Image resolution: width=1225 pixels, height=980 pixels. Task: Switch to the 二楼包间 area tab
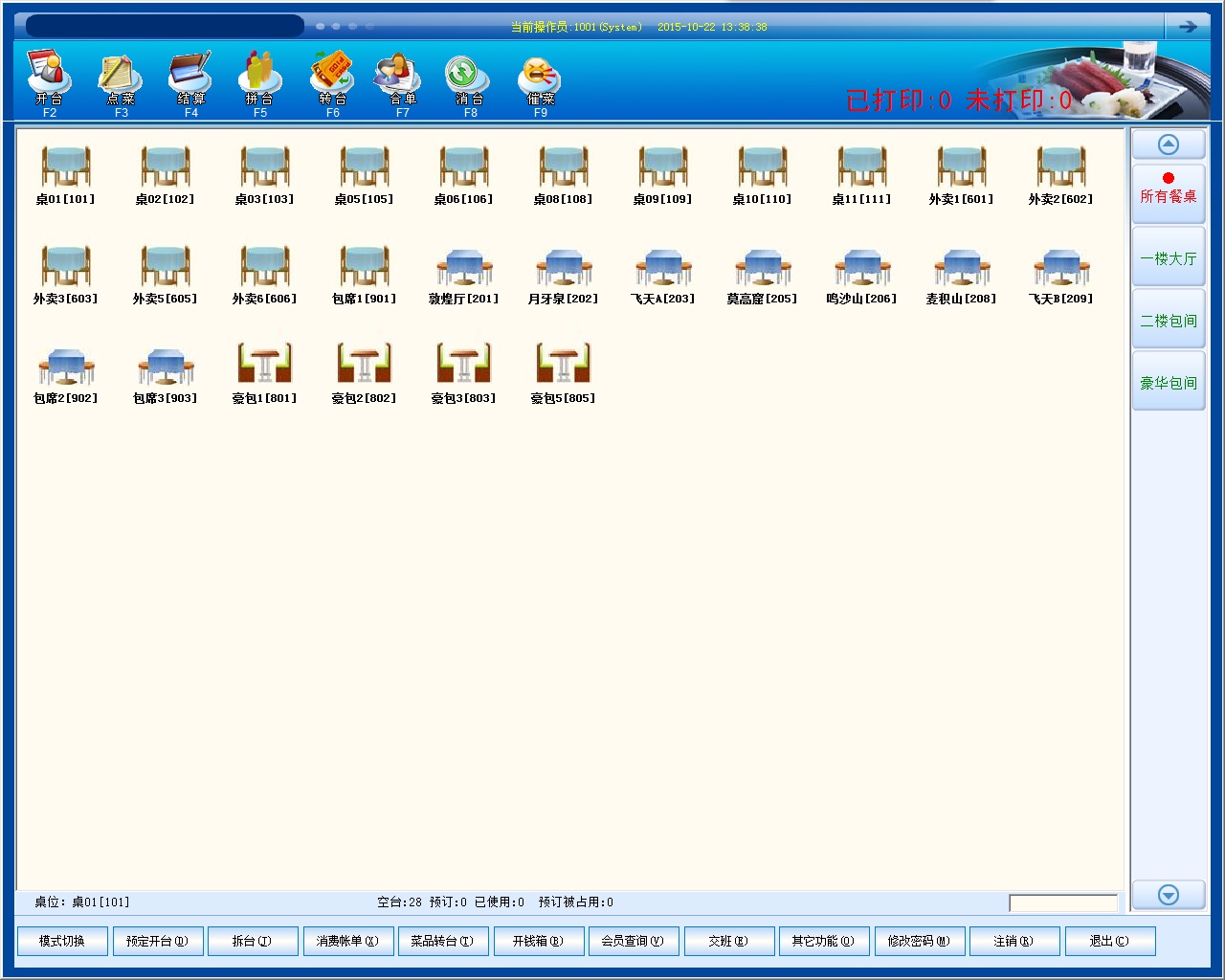pos(1168,320)
